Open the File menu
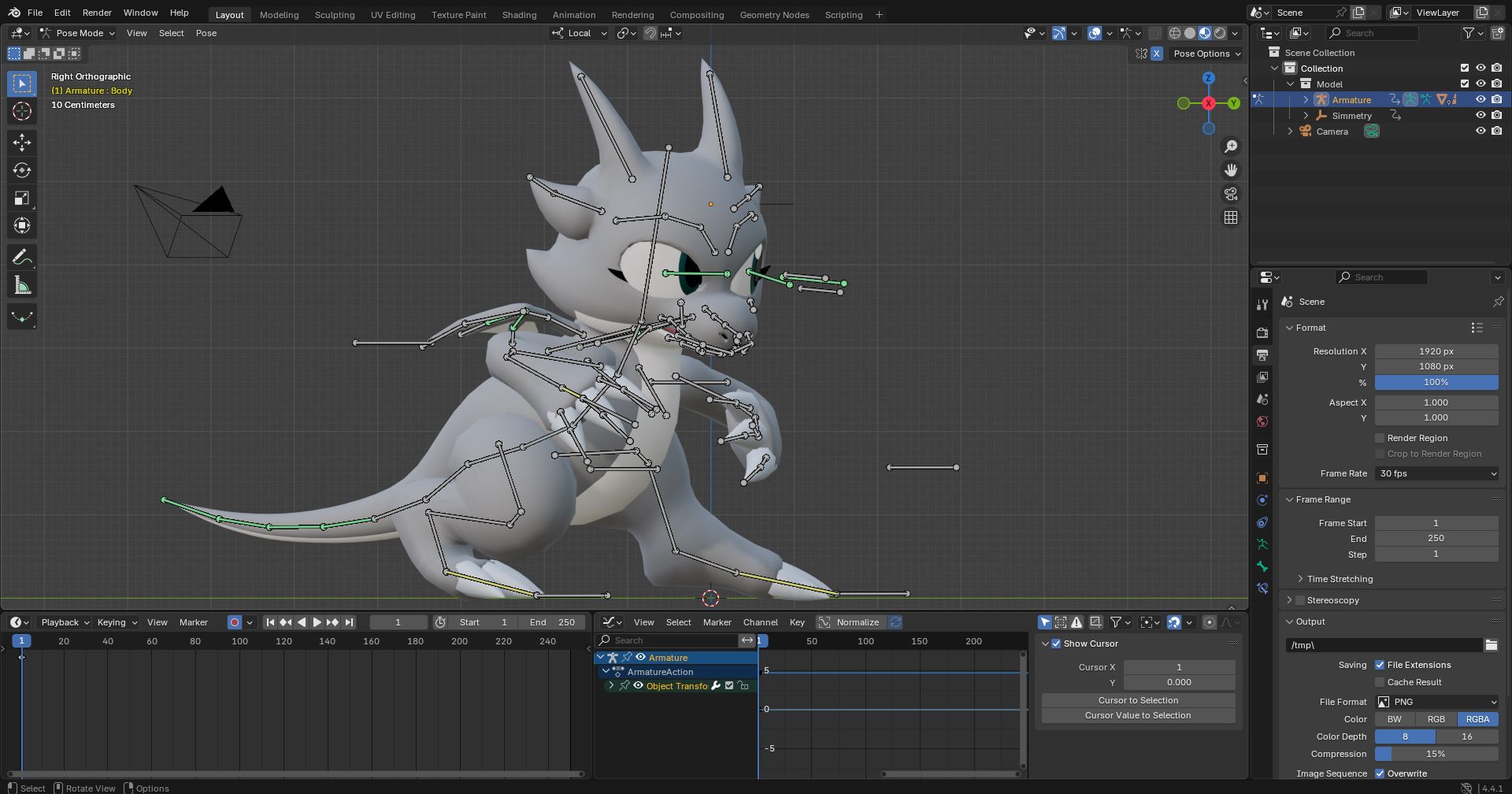1512x794 pixels. click(x=35, y=13)
